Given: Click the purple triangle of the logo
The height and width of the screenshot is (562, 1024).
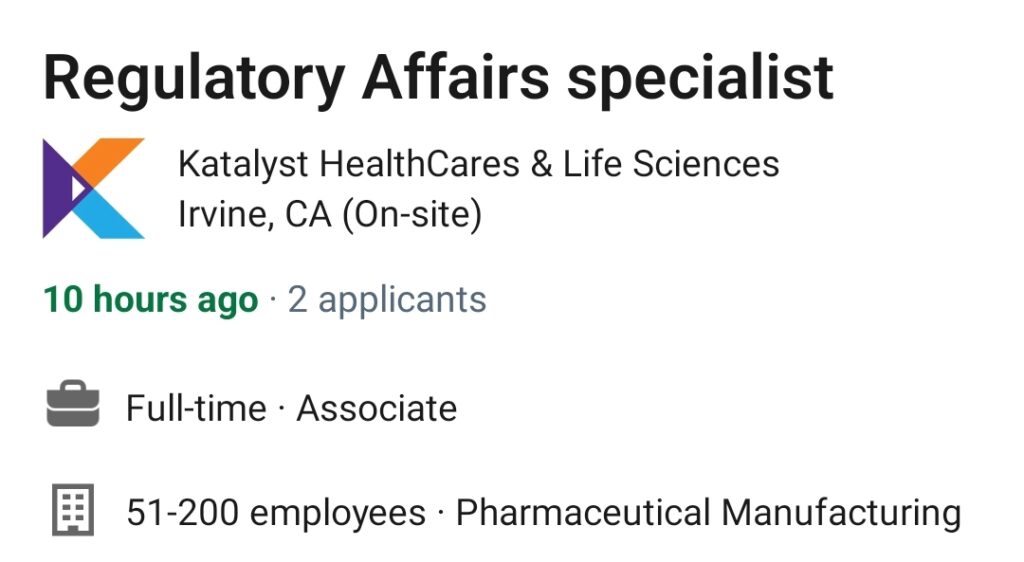Looking at the screenshot, I should [x=57, y=188].
